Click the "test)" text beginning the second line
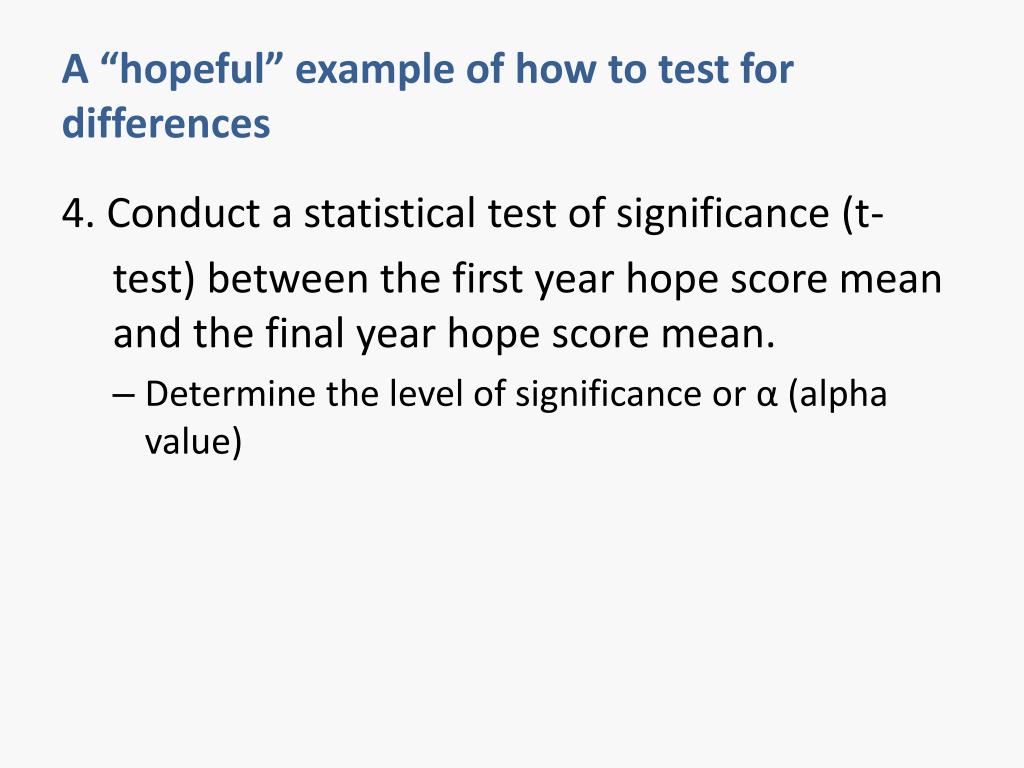Image resolution: width=1024 pixels, height=768 pixels. click(154, 280)
